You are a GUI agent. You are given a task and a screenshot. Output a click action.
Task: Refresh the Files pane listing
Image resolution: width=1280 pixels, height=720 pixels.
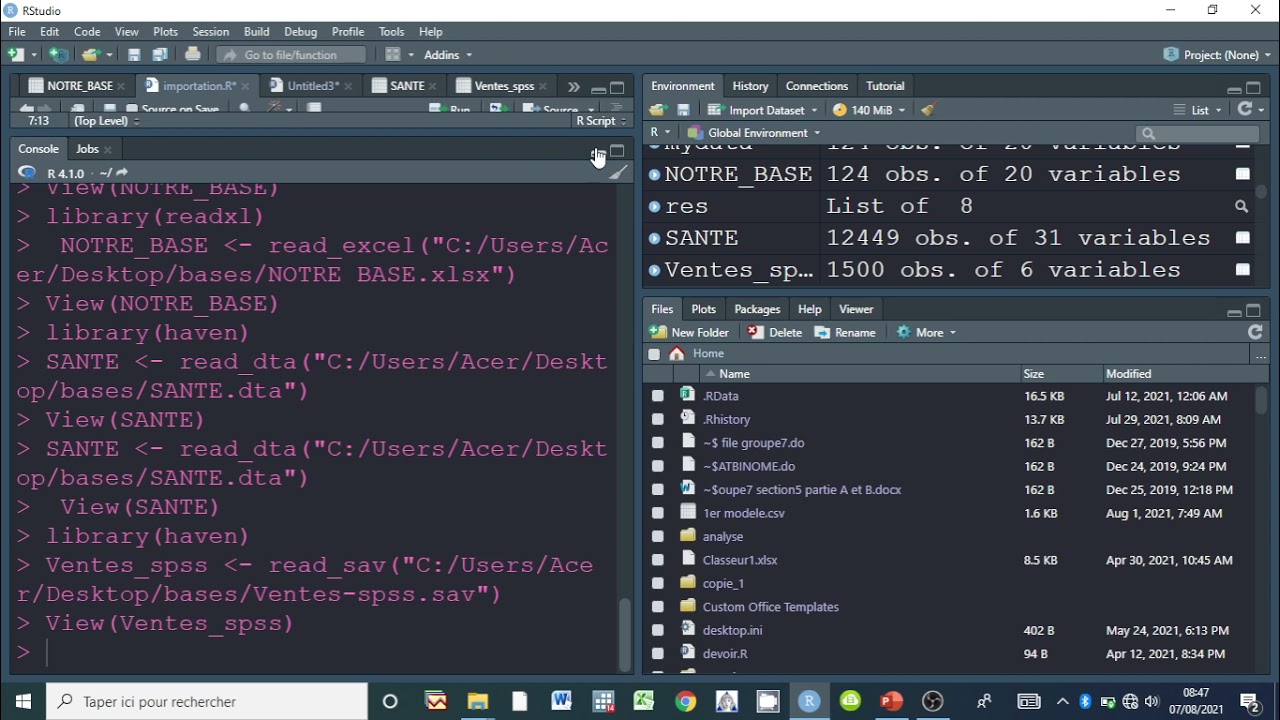(1256, 332)
